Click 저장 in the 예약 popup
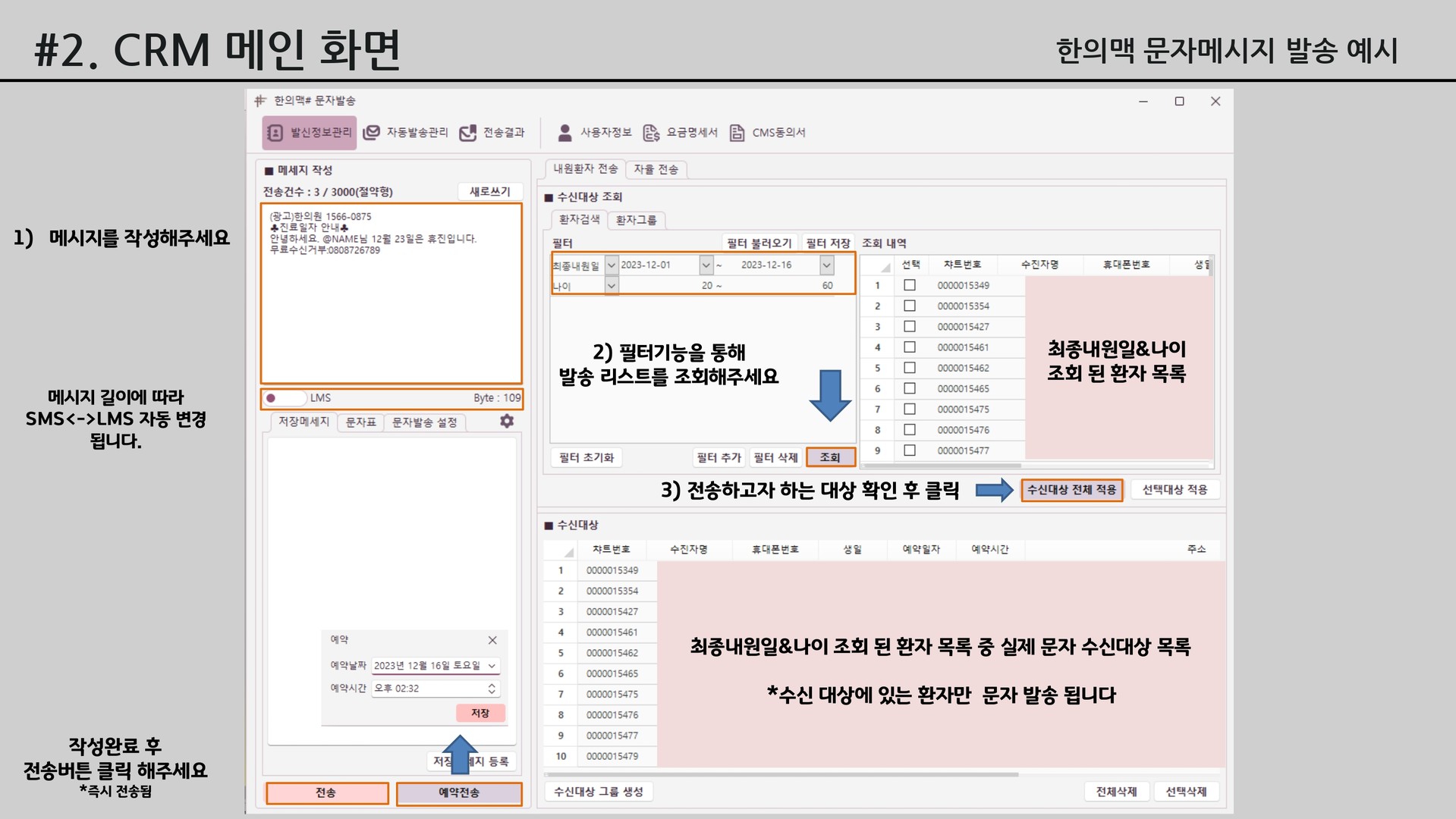Screen dimensions: 1456x819 (480, 713)
